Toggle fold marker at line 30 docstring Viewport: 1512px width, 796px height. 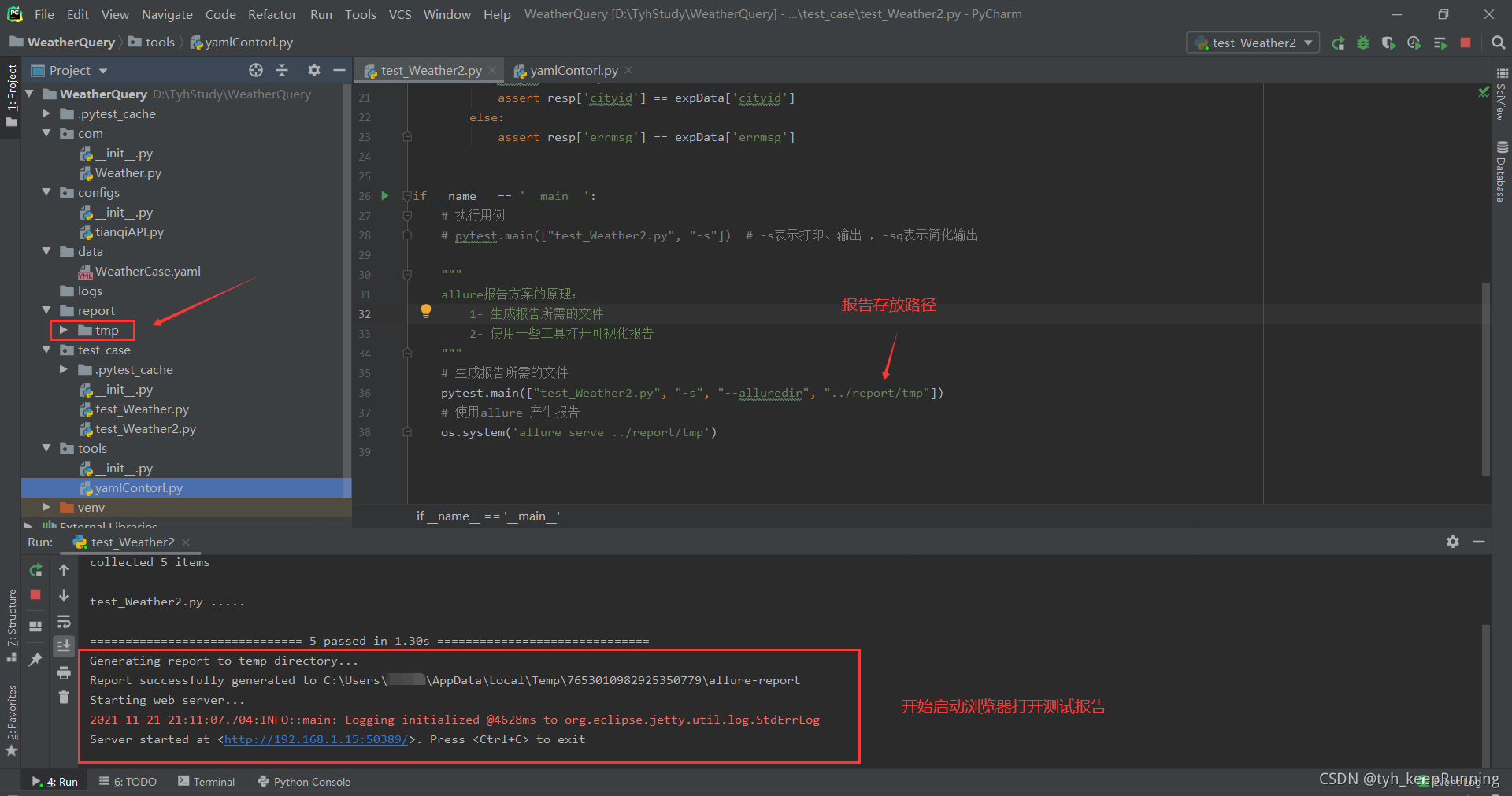pyautogui.click(x=407, y=275)
